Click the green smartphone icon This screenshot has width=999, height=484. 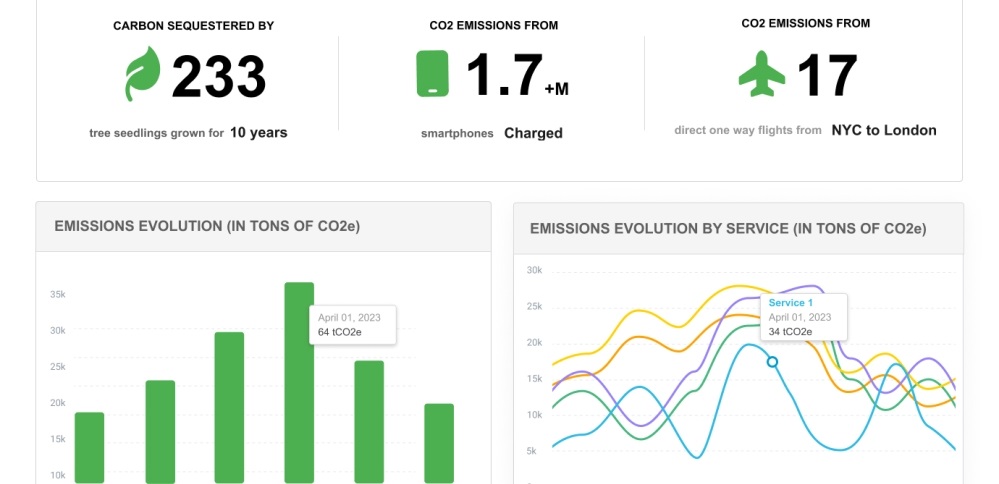(x=433, y=74)
